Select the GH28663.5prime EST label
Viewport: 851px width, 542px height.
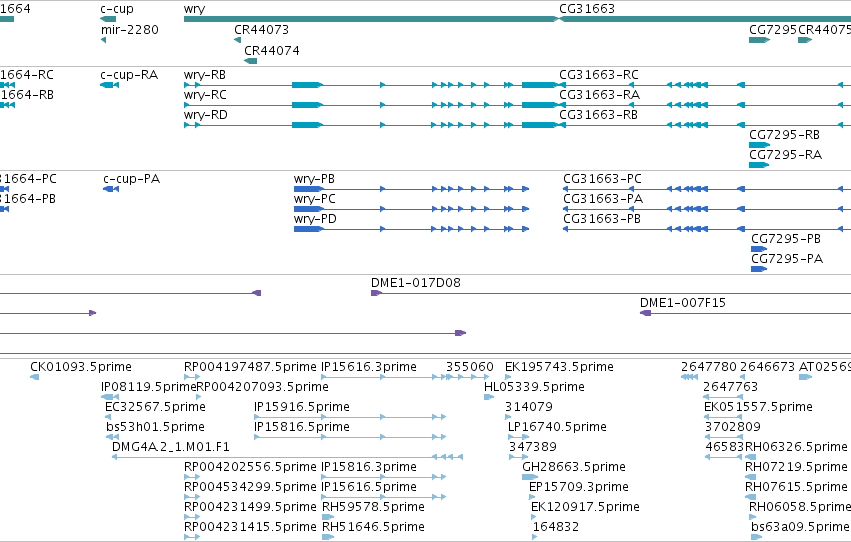coord(574,467)
